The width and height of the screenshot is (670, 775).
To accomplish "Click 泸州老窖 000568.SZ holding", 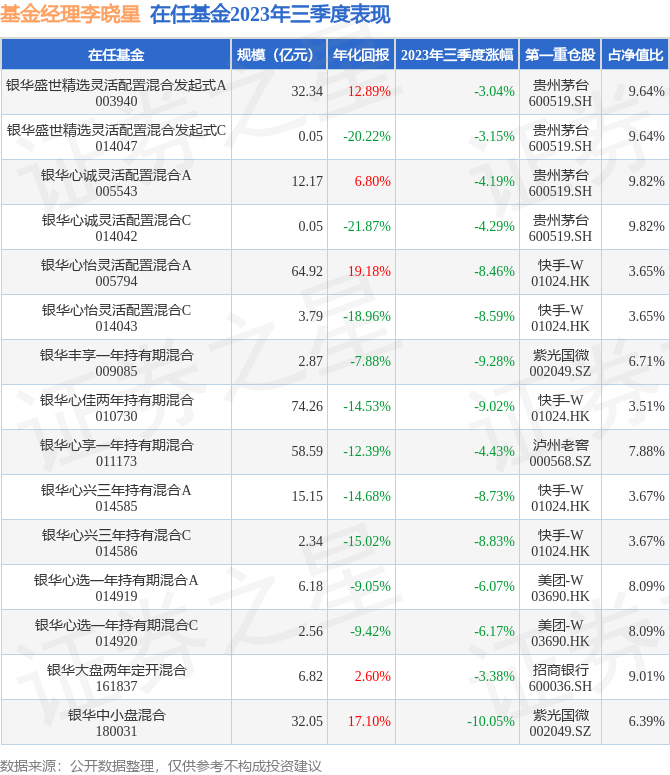I will [x=560, y=452].
